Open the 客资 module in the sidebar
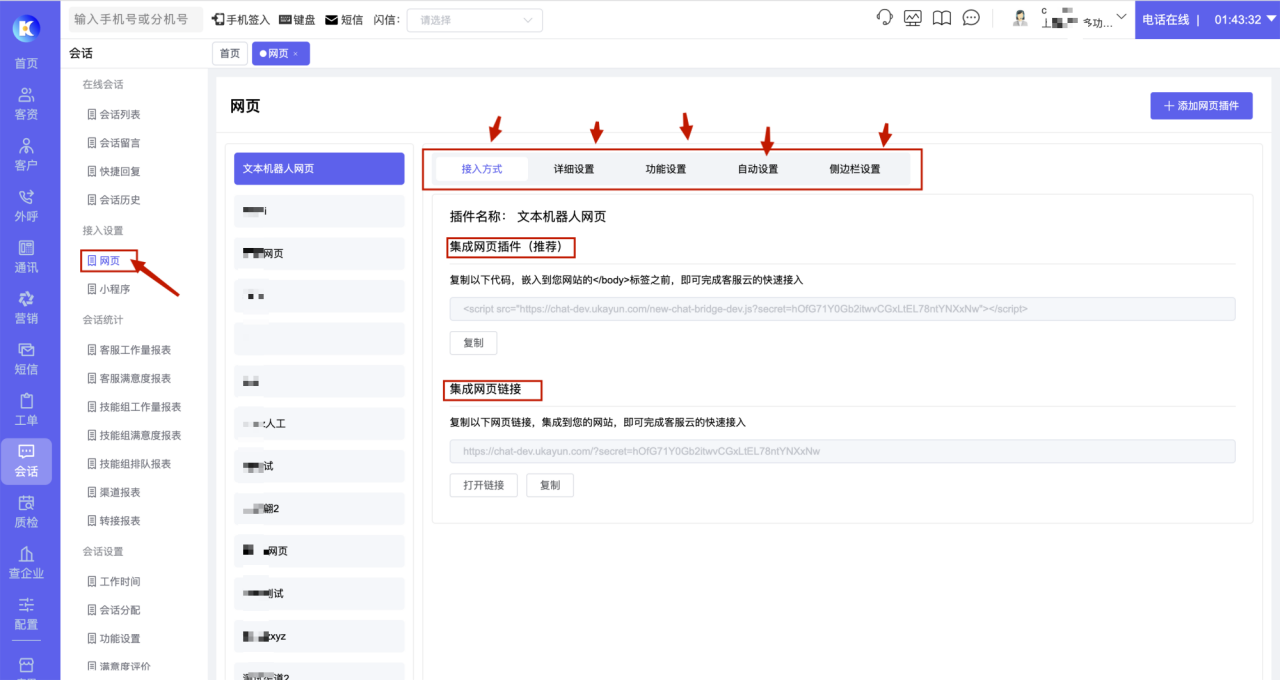 point(27,104)
